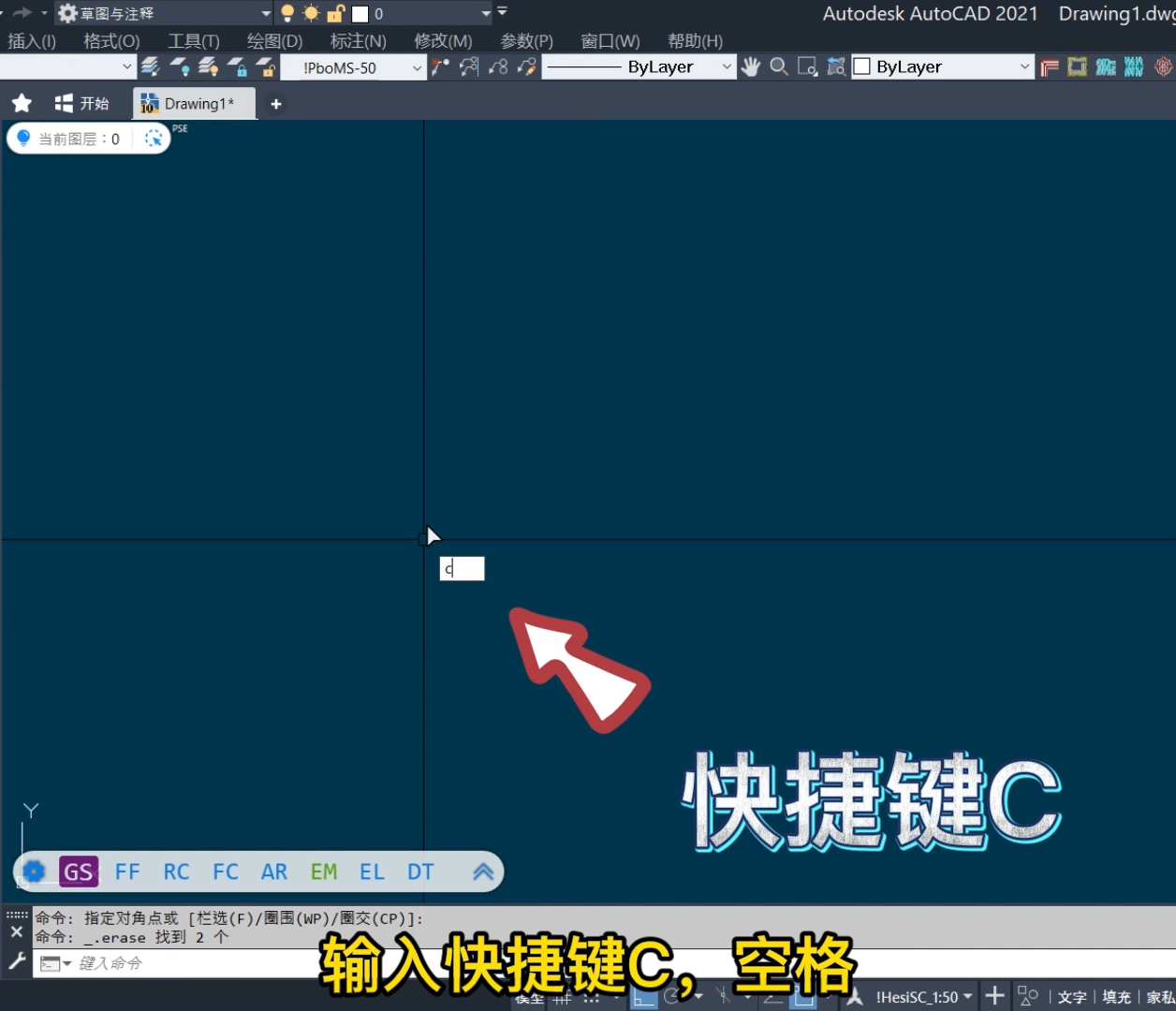
Task: Open the gear settings icon near GS shortcut bar
Action: [x=33, y=872]
